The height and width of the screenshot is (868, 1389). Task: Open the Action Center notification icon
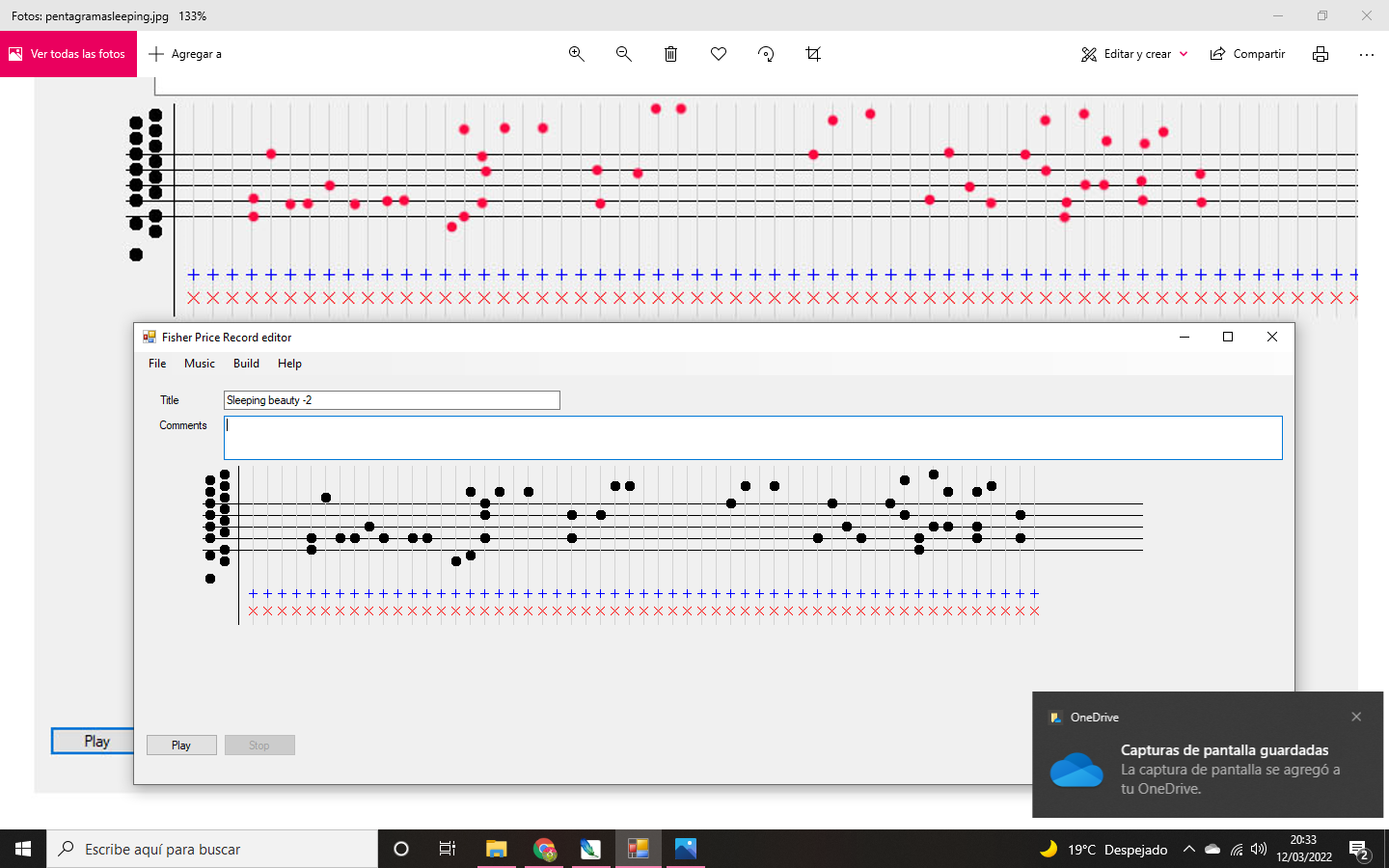coord(1359,850)
